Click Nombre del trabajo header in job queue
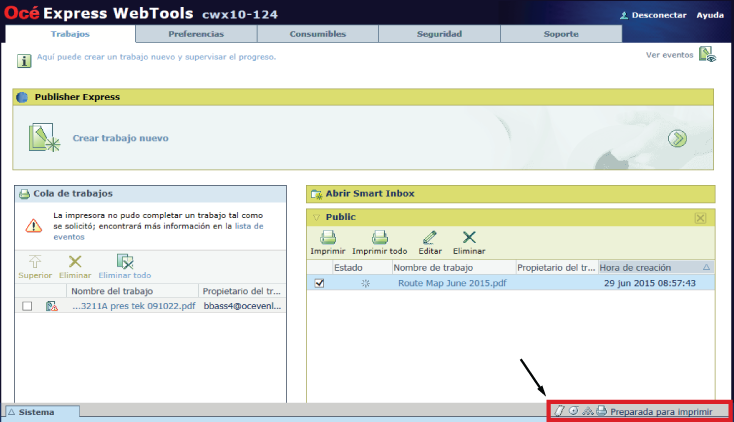 coord(133,291)
